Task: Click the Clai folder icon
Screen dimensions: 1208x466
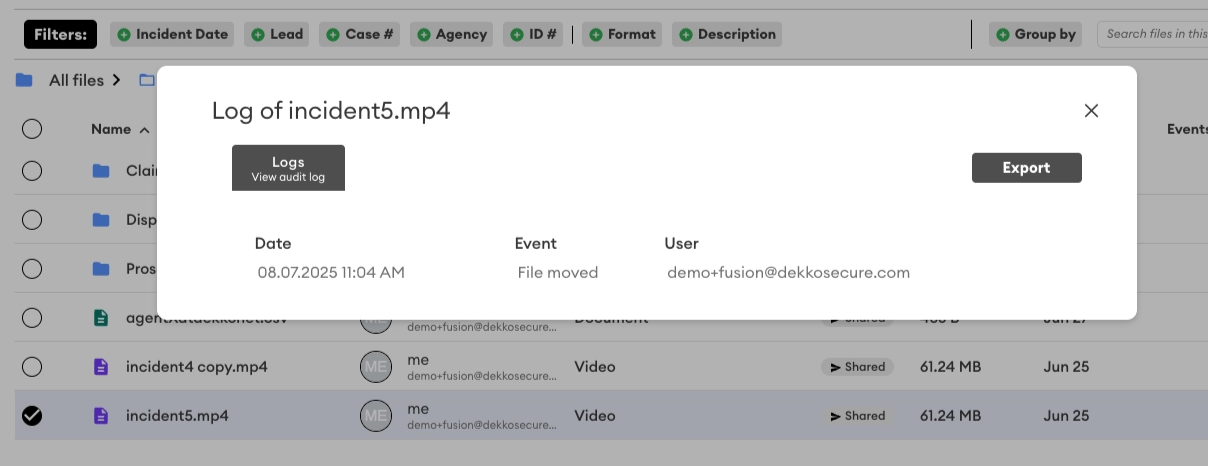Action: point(100,171)
